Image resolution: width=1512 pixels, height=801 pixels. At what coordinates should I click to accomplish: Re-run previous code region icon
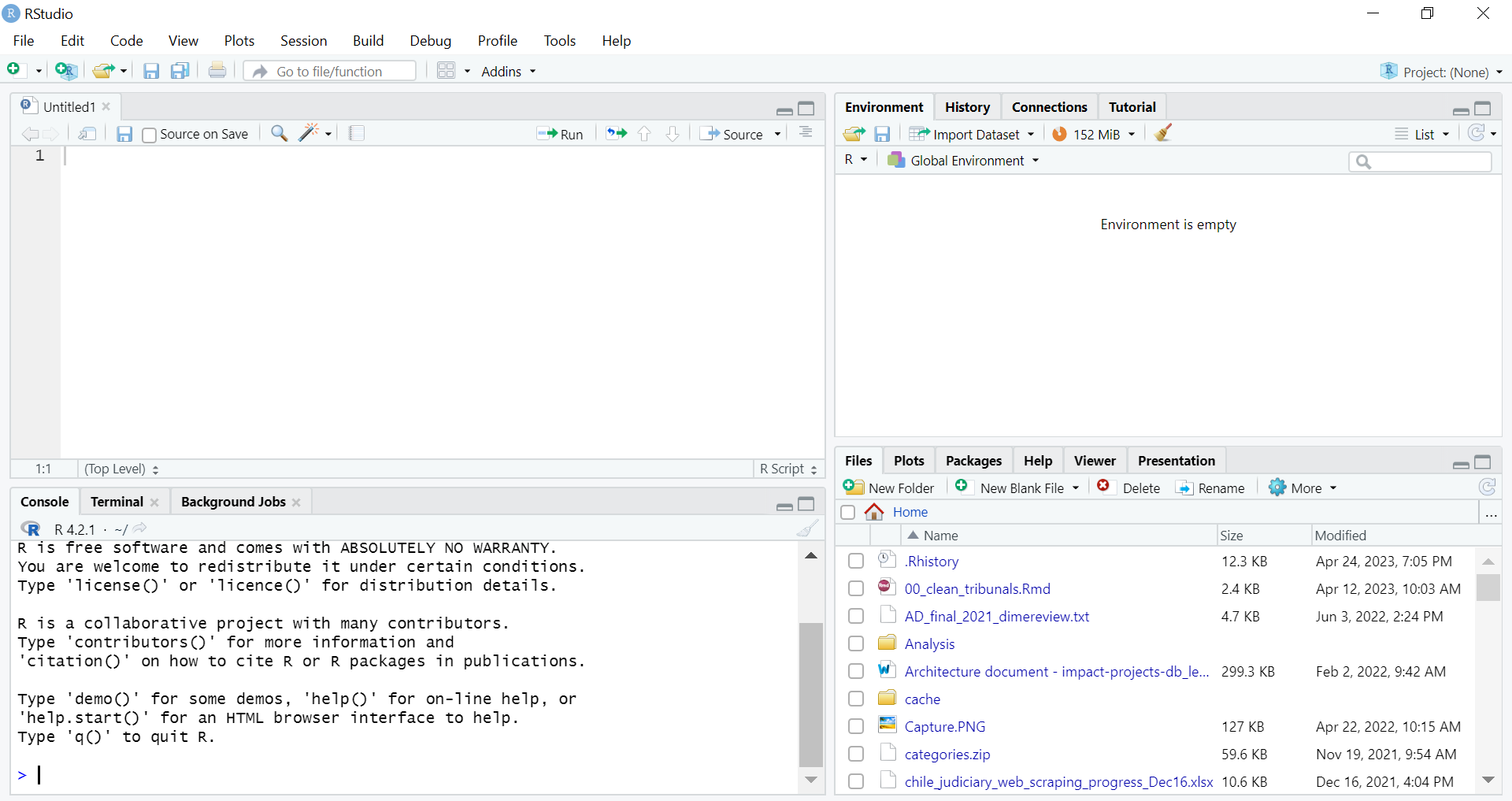(x=616, y=134)
